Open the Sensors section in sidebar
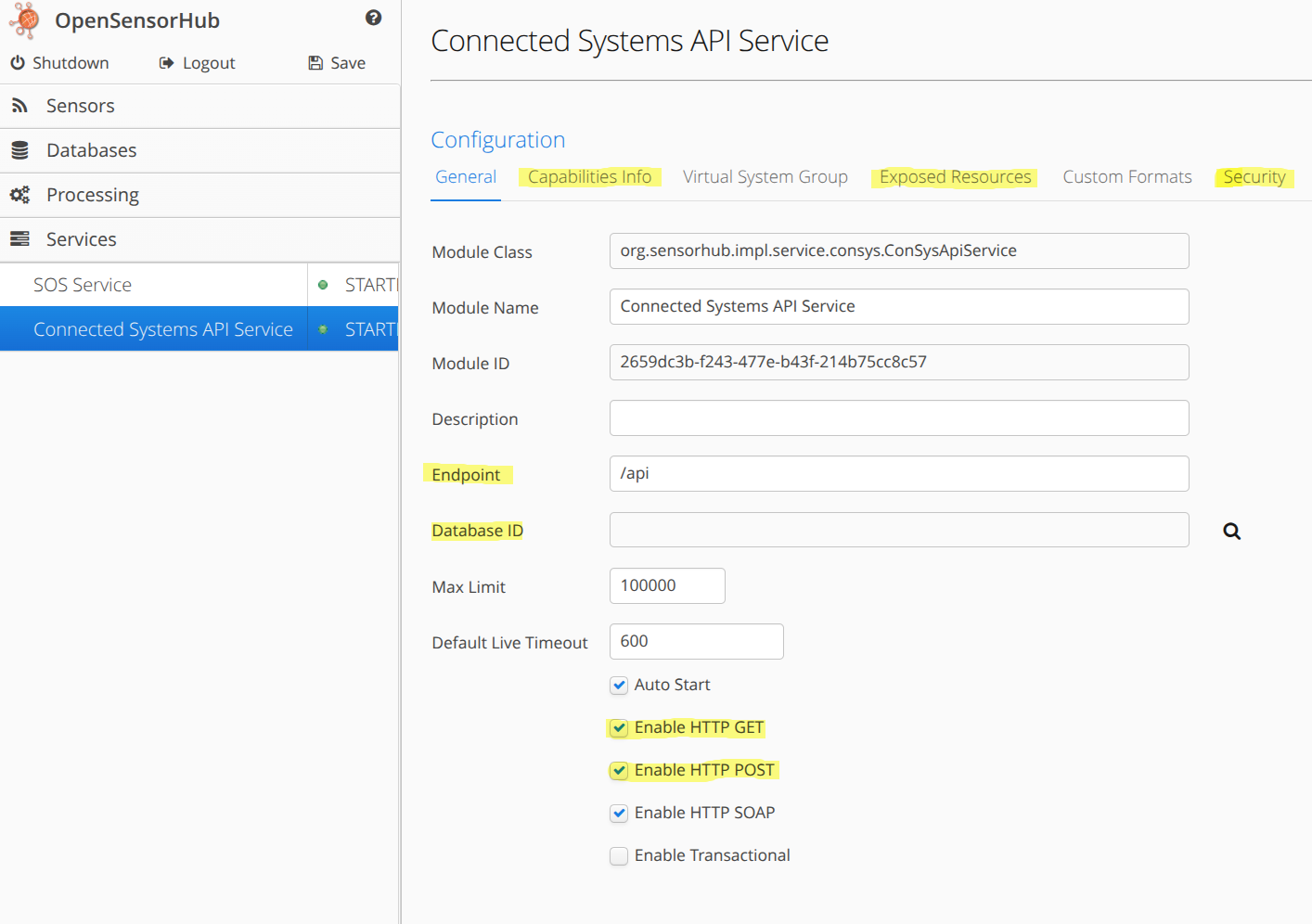This screenshot has width=1312, height=924. pyautogui.click(x=80, y=105)
